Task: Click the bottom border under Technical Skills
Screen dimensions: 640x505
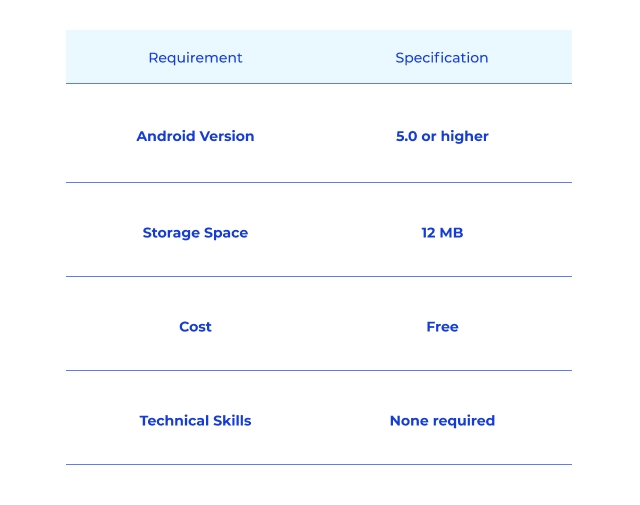Action: tap(318, 464)
